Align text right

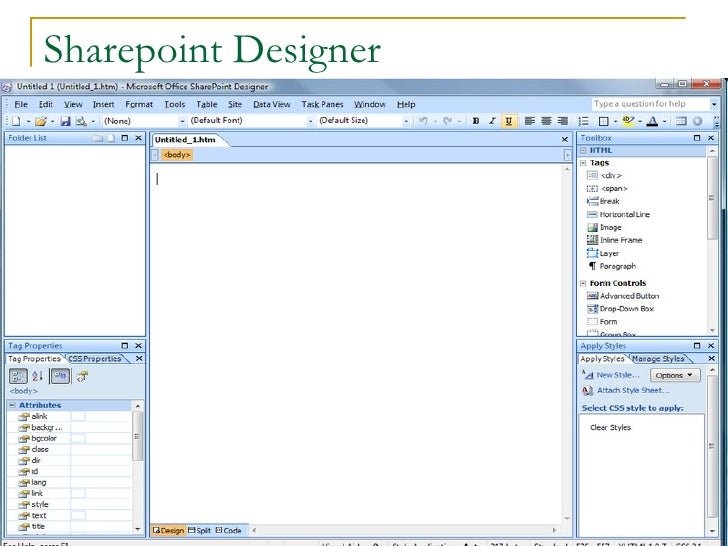pyautogui.click(x=563, y=121)
